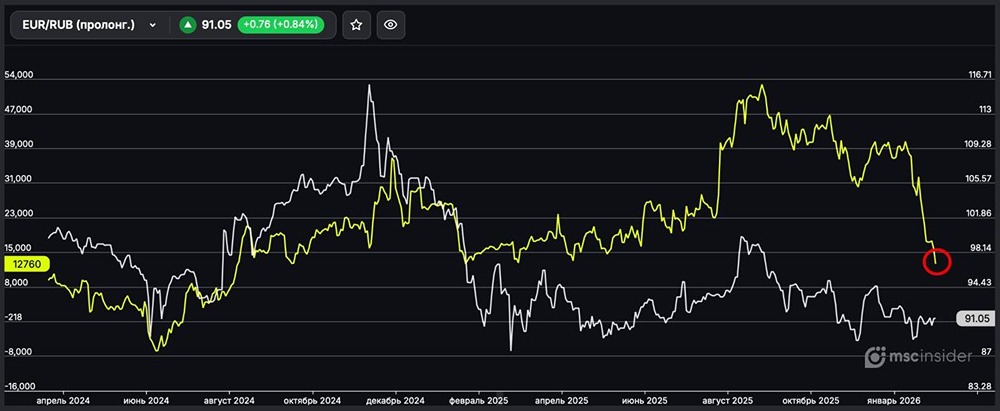
Task: Click the декабрь 2024 date label
Action: (x=396, y=400)
